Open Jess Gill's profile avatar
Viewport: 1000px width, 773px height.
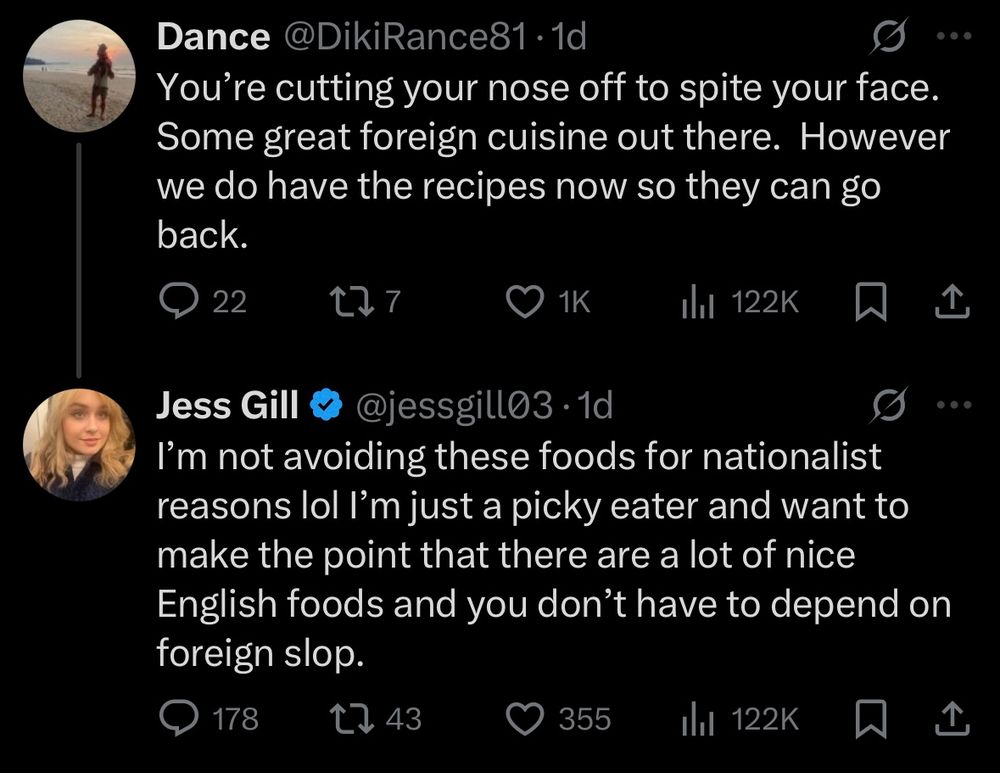[x=78, y=444]
